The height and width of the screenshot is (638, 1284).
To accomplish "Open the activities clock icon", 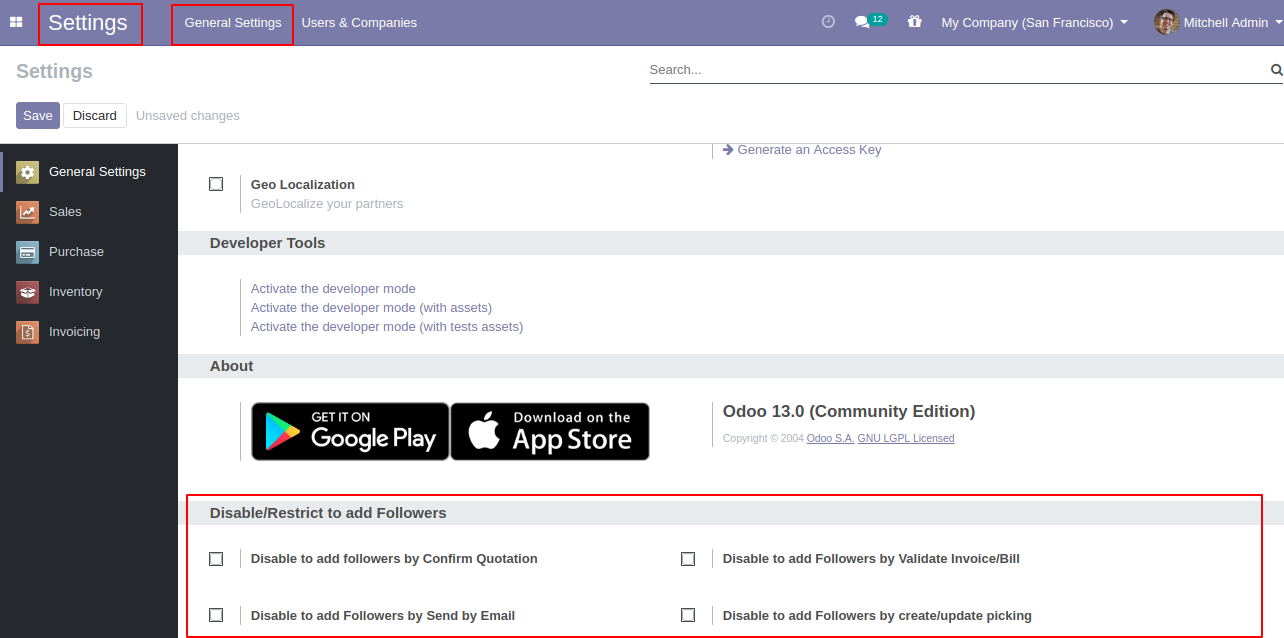I will [828, 22].
